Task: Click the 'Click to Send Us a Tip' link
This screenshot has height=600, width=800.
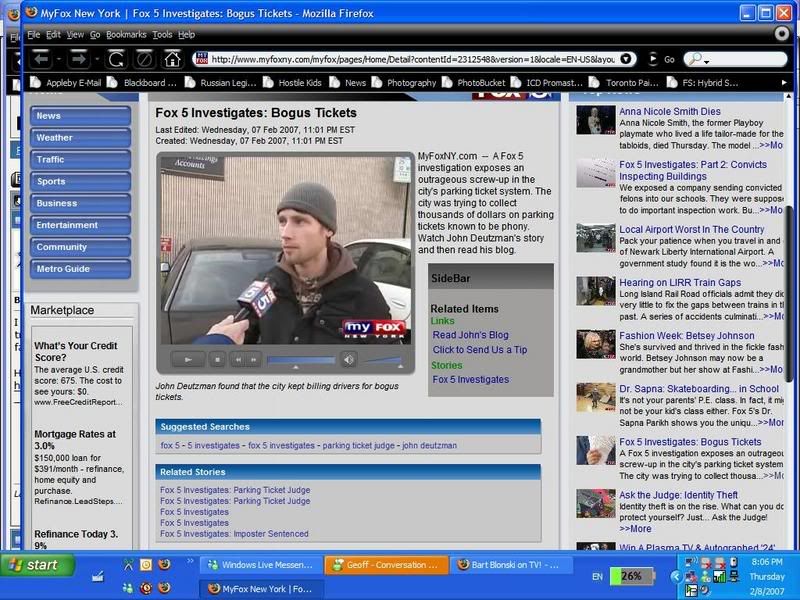Action: [480, 350]
